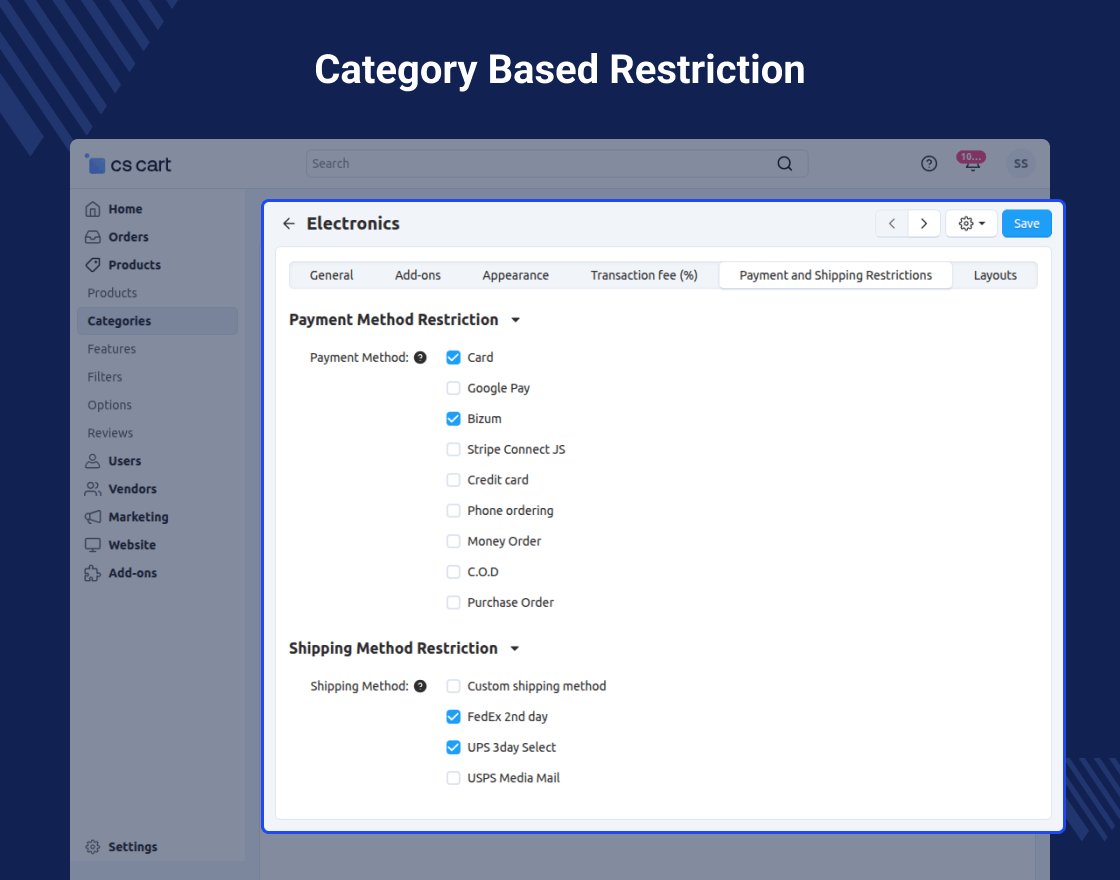The image size is (1120, 880).
Task: Switch to the Add-ons tab
Action: [x=418, y=276]
